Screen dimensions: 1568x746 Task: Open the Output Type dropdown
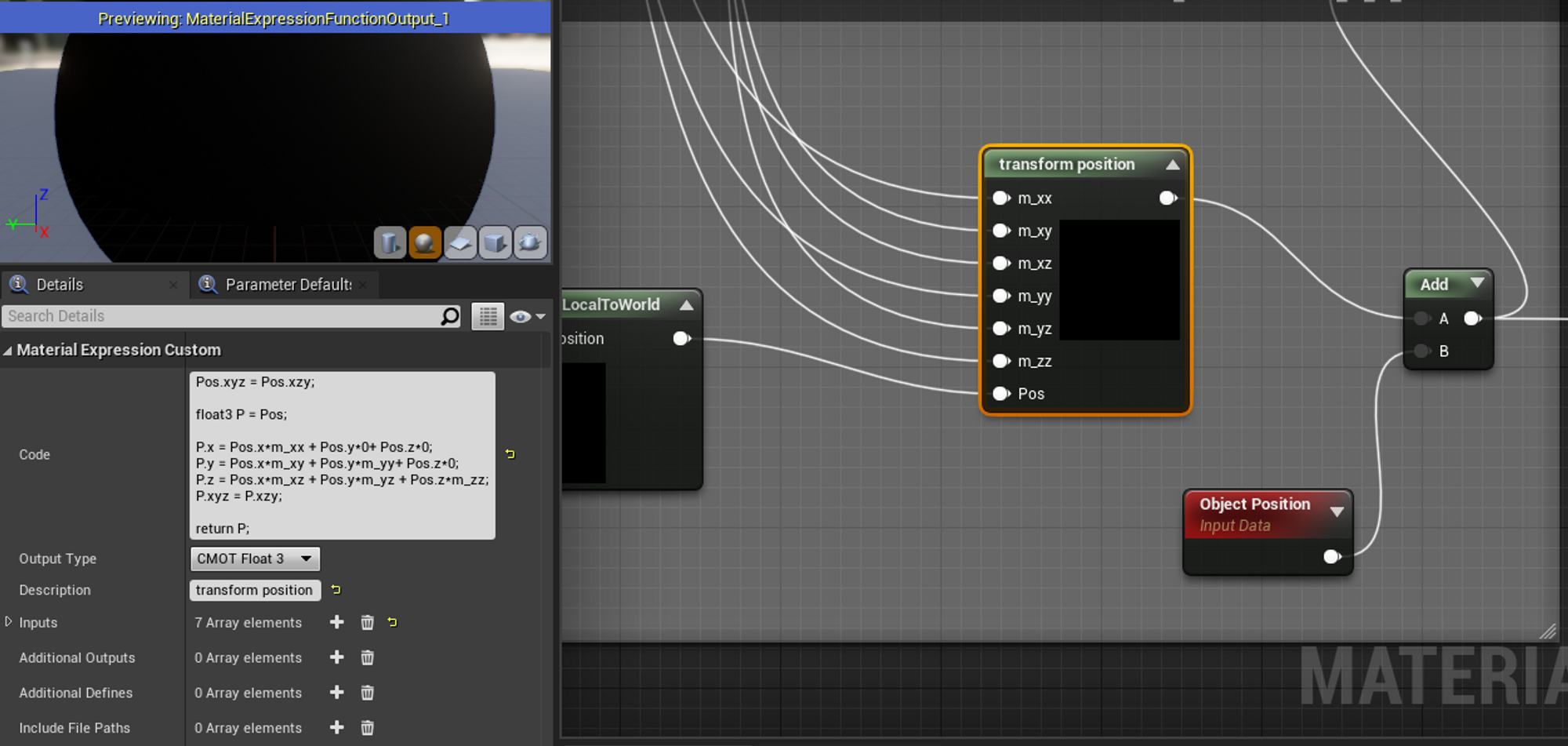coord(255,559)
